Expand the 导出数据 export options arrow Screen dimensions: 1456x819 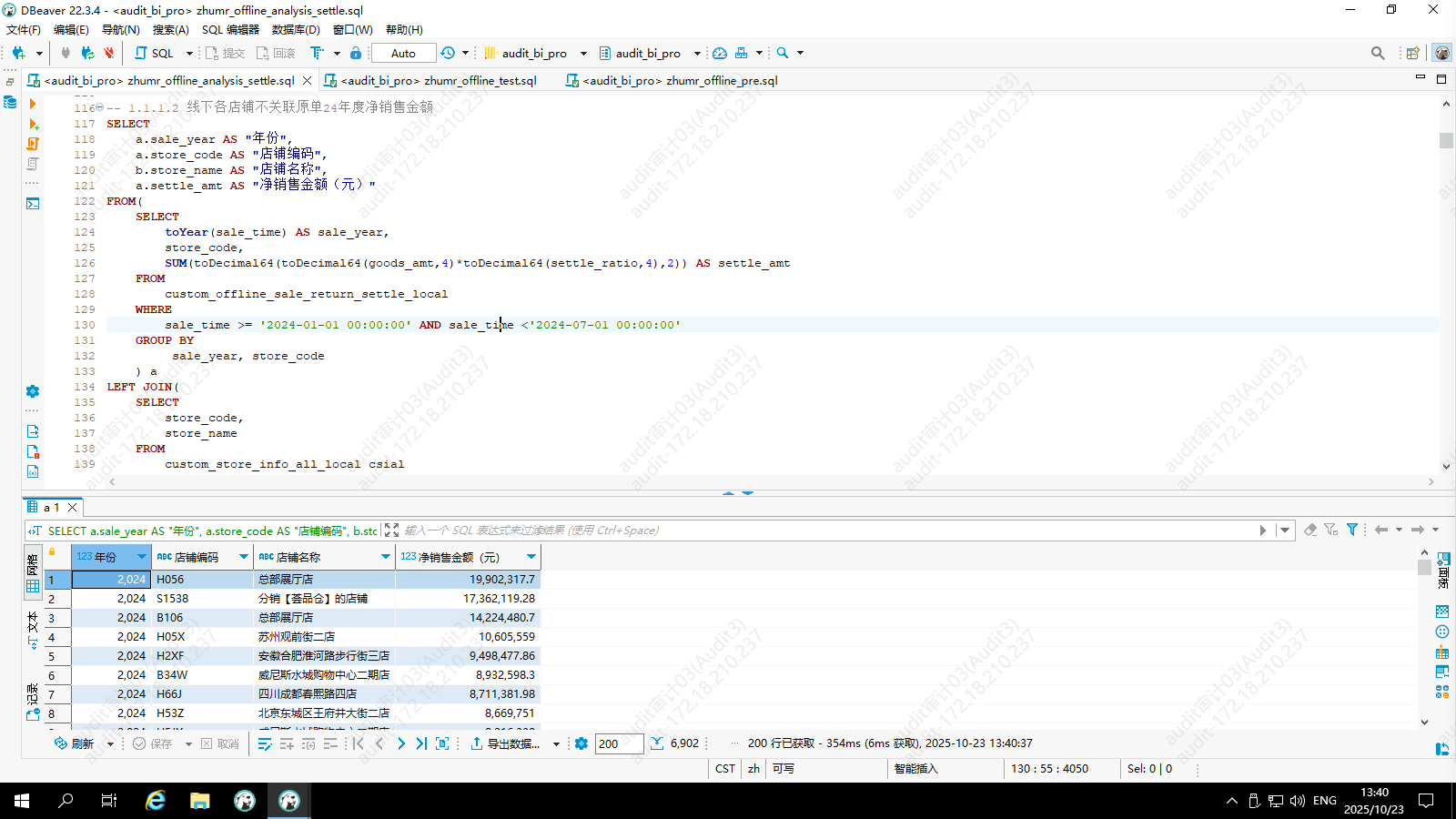point(556,743)
